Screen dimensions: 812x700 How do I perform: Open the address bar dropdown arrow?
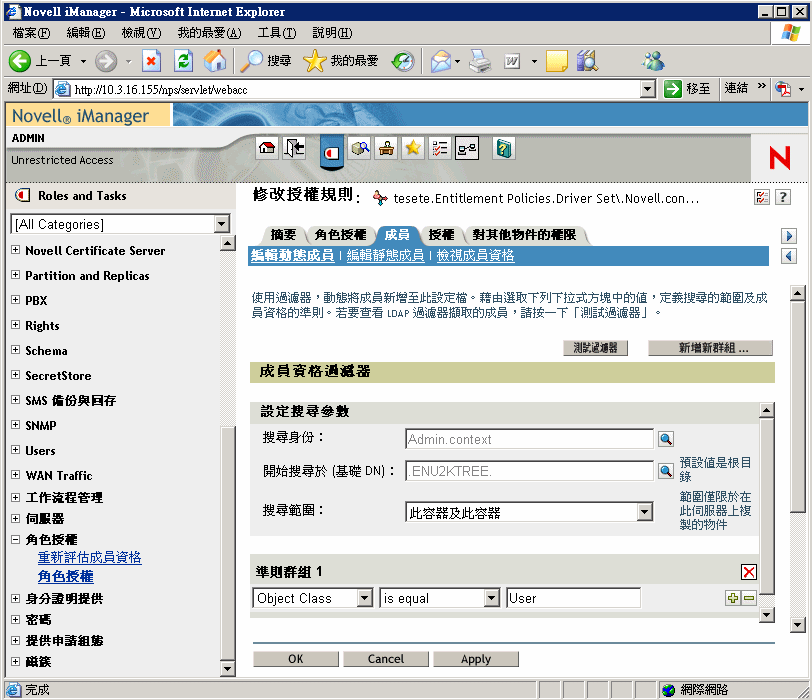coord(647,89)
